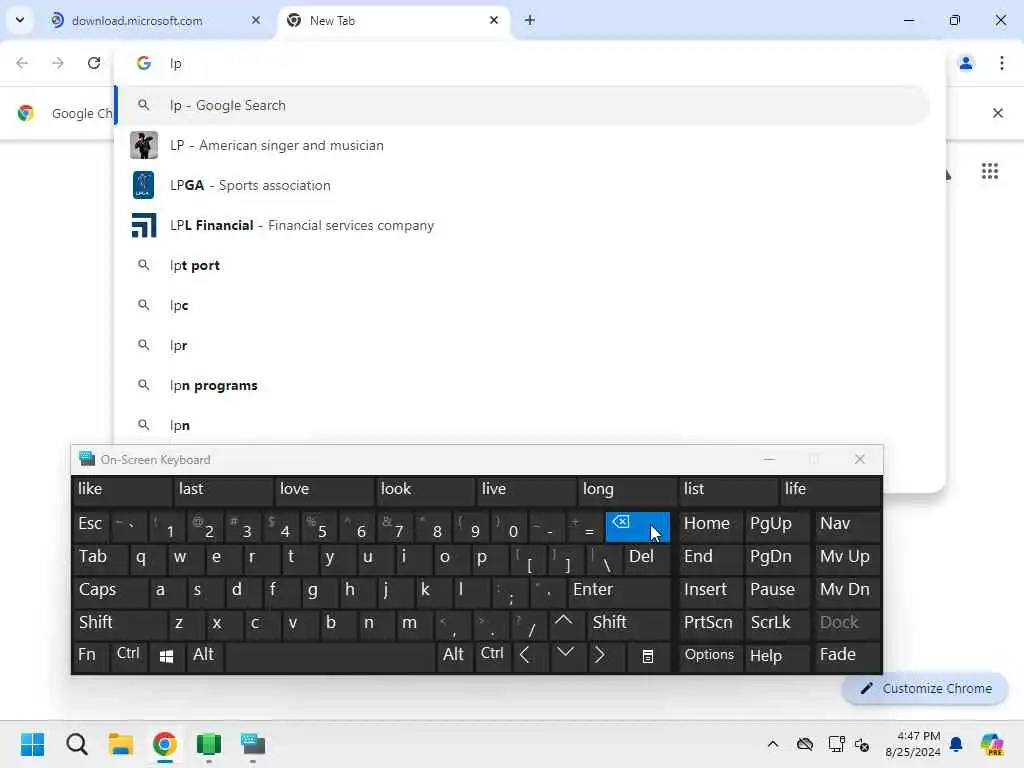Open a new tab with plus button
This screenshot has height=768, width=1024.
click(530, 20)
